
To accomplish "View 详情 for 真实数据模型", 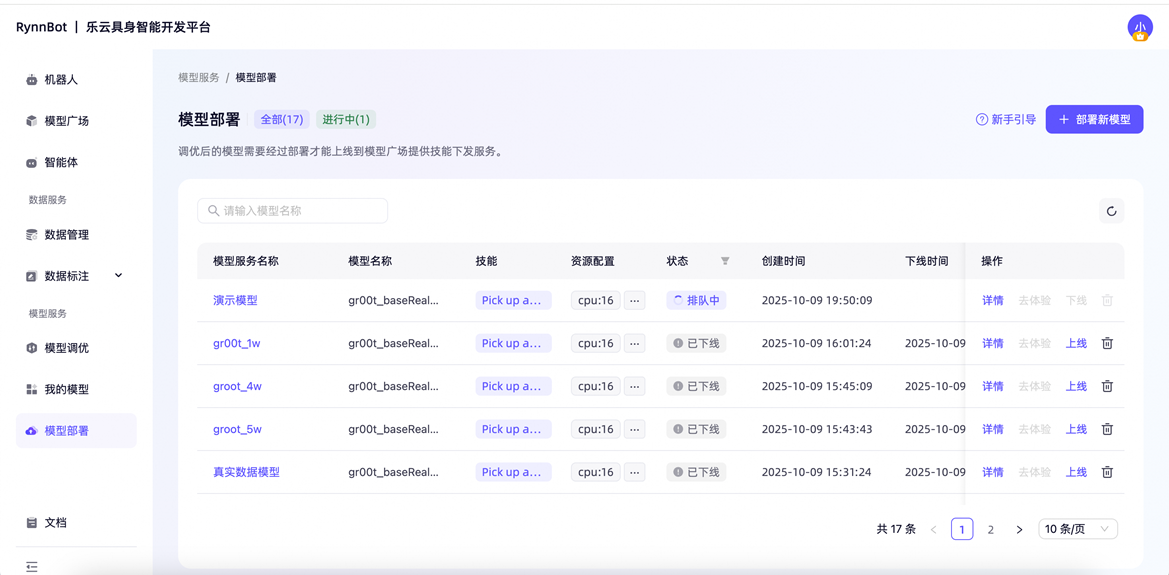I will (x=992, y=472).
